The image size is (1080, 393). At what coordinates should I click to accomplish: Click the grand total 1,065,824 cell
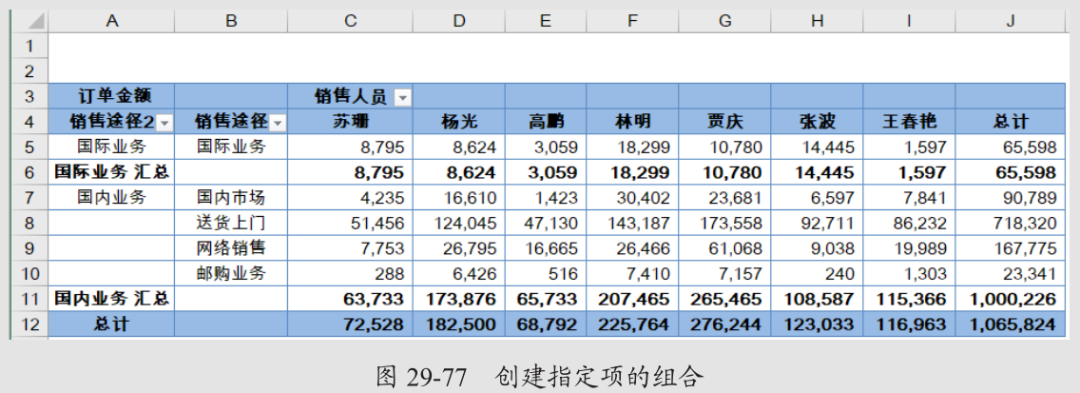pyautogui.click(x=1010, y=324)
